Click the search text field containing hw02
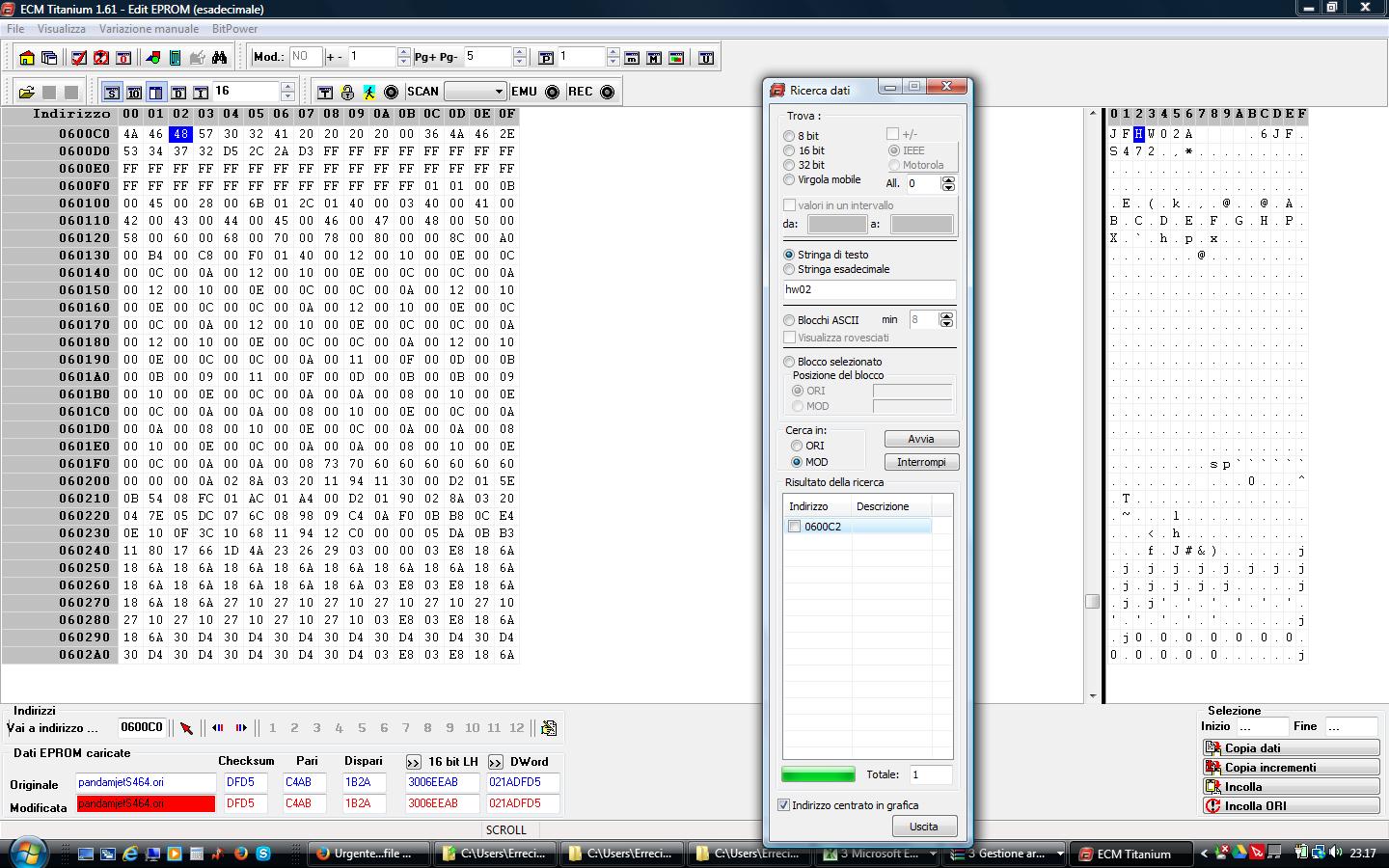Screen dimensions: 1389x868 [x=870, y=289]
